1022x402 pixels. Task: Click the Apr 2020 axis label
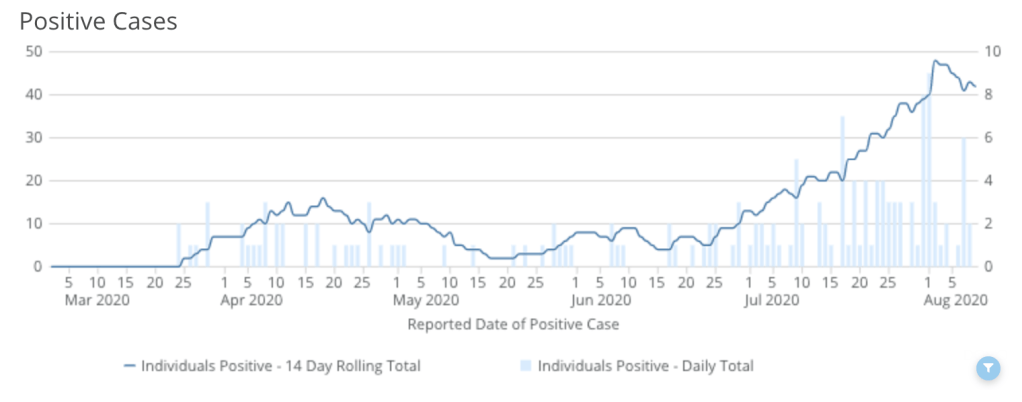251,299
